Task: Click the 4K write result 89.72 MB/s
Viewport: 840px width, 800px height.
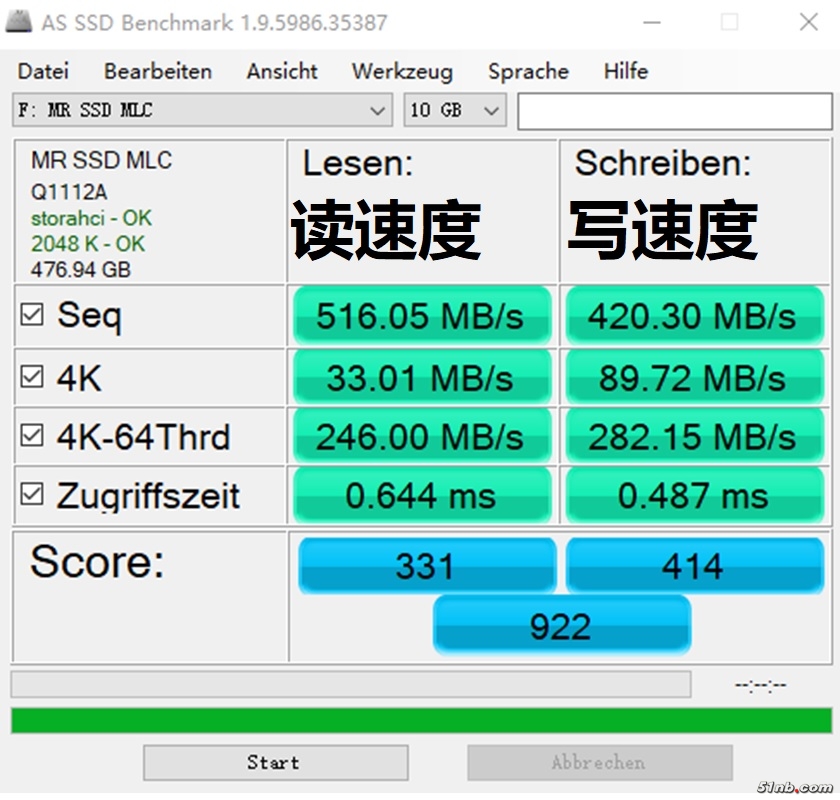Action: point(694,378)
